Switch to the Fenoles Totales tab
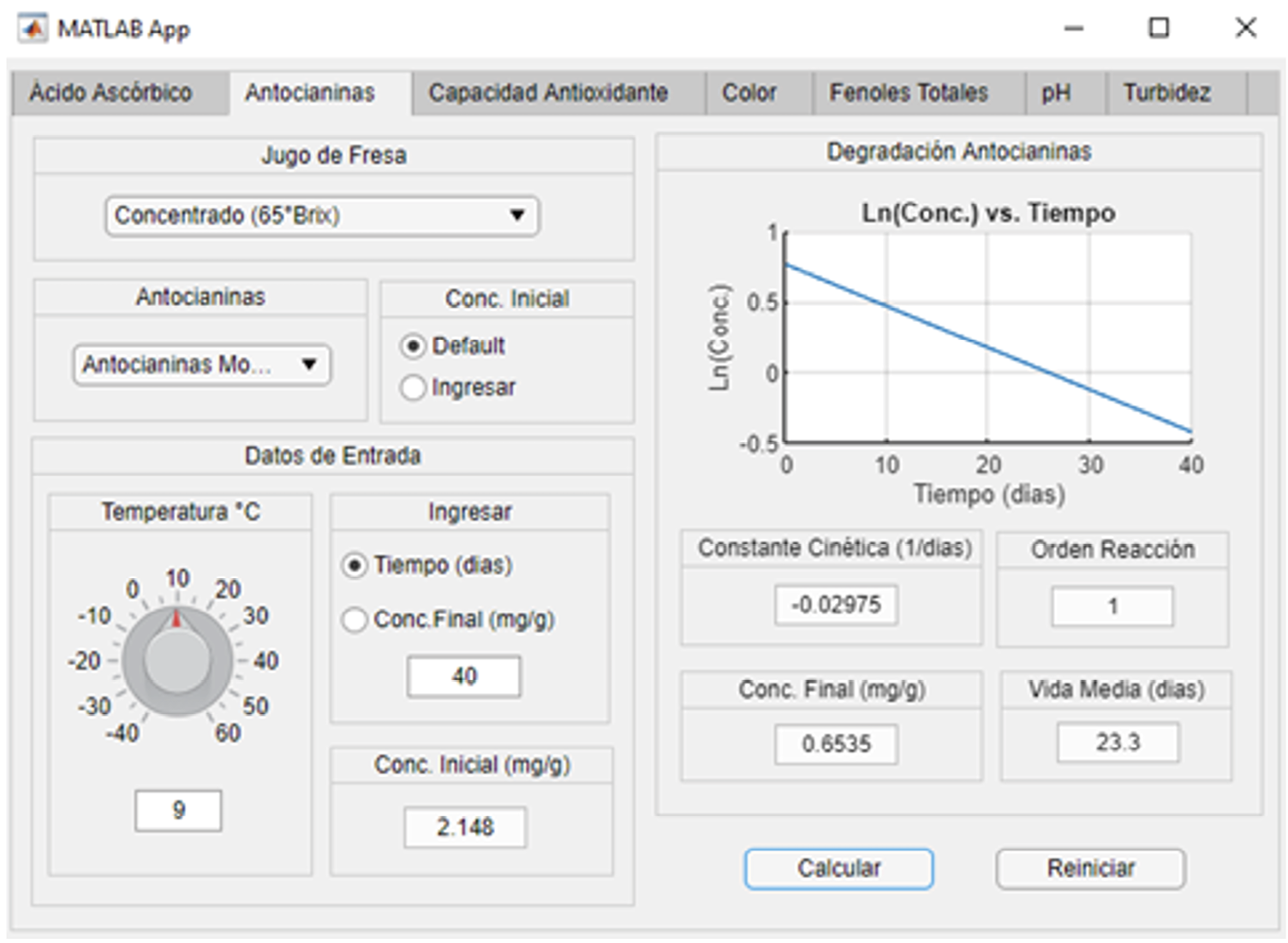1288x943 pixels. click(x=909, y=93)
